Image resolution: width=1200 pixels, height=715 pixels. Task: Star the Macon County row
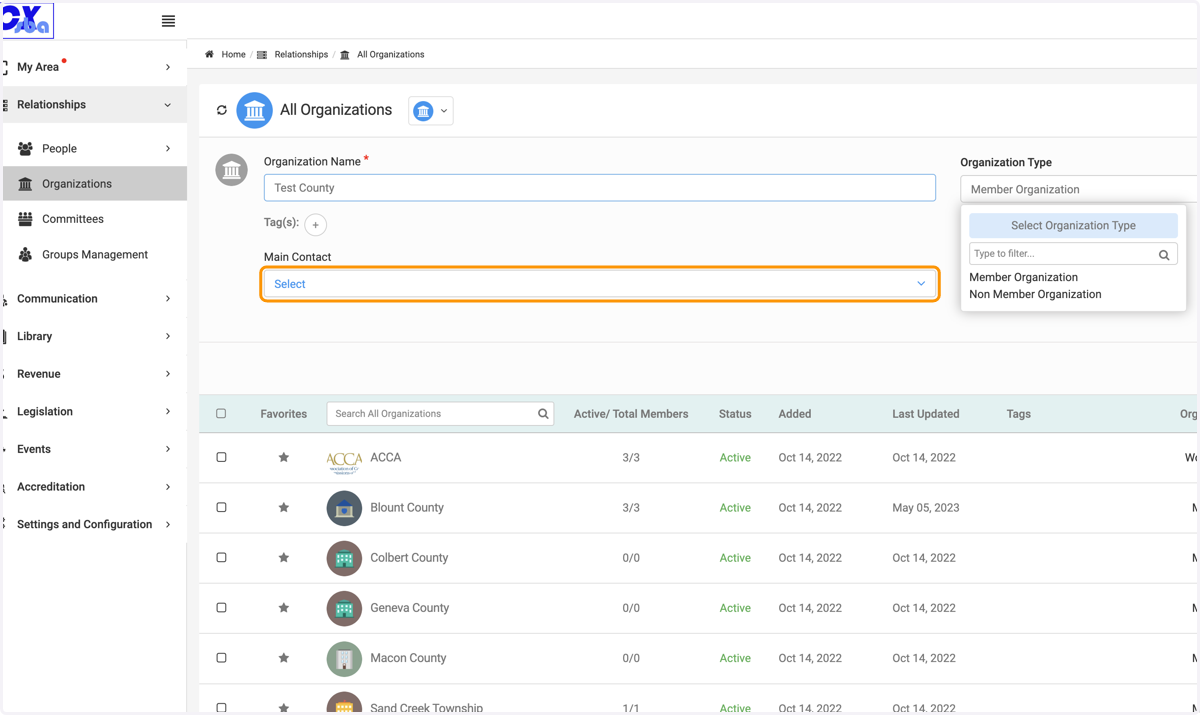coord(284,658)
